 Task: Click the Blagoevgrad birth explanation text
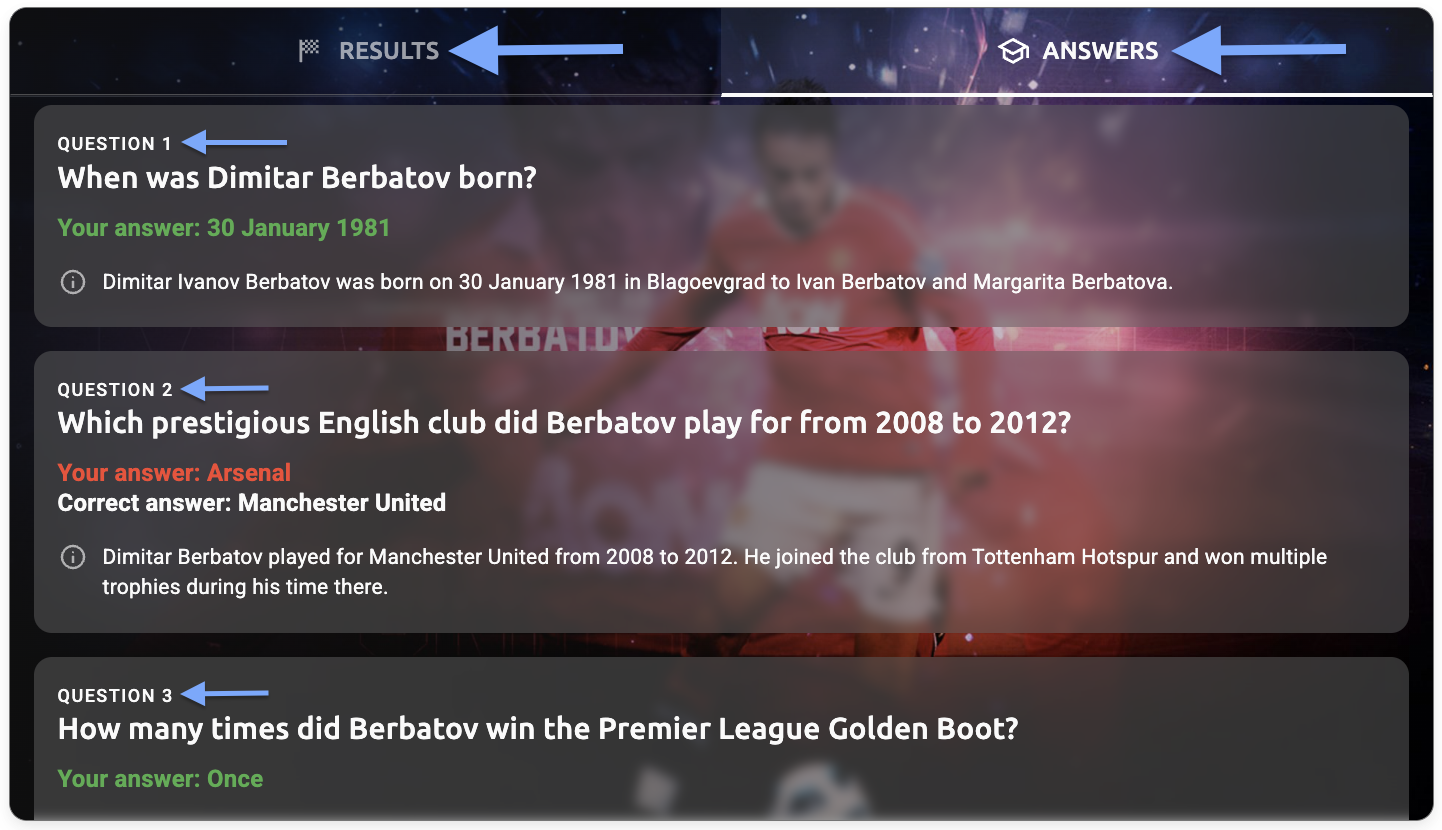point(637,282)
